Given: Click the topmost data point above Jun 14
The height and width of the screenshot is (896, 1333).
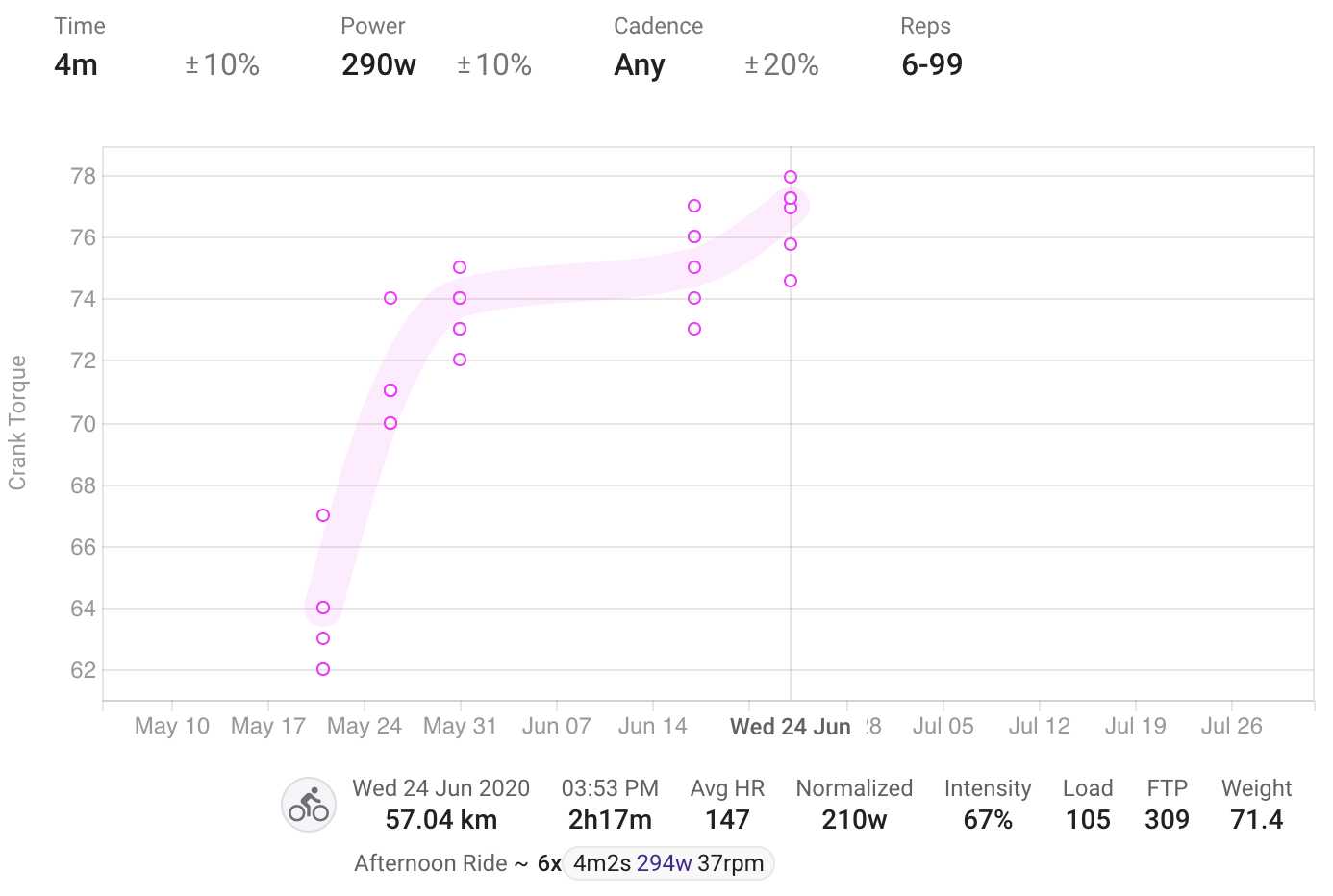Looking at the screenshot, I should (694, 206).
